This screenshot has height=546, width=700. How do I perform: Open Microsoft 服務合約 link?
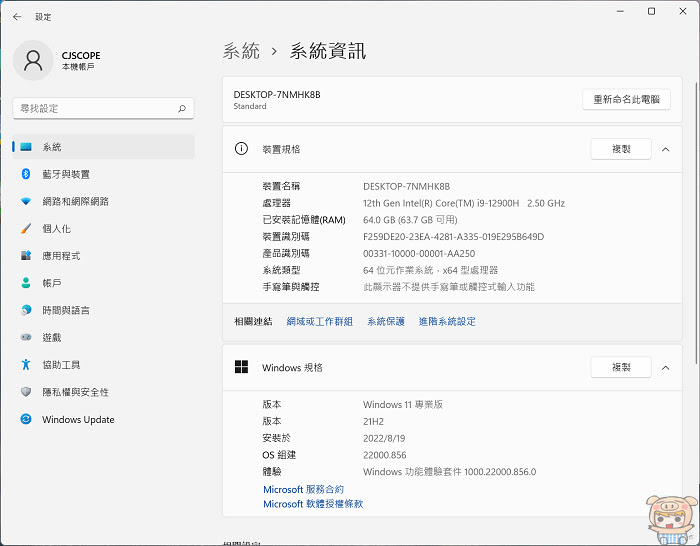[304, 489]
